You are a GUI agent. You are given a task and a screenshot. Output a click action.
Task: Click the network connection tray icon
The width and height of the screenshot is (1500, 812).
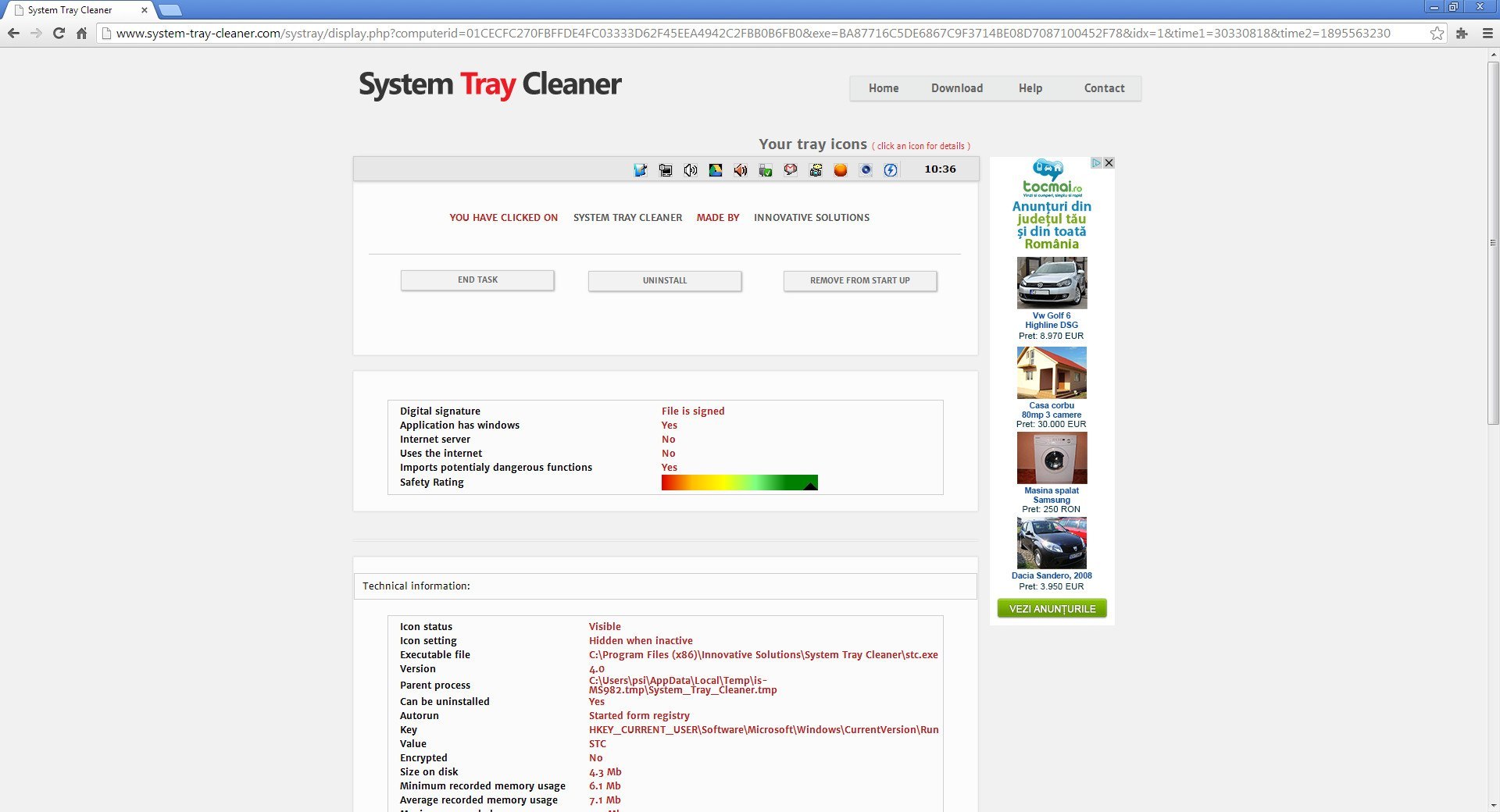click(666, 169)
